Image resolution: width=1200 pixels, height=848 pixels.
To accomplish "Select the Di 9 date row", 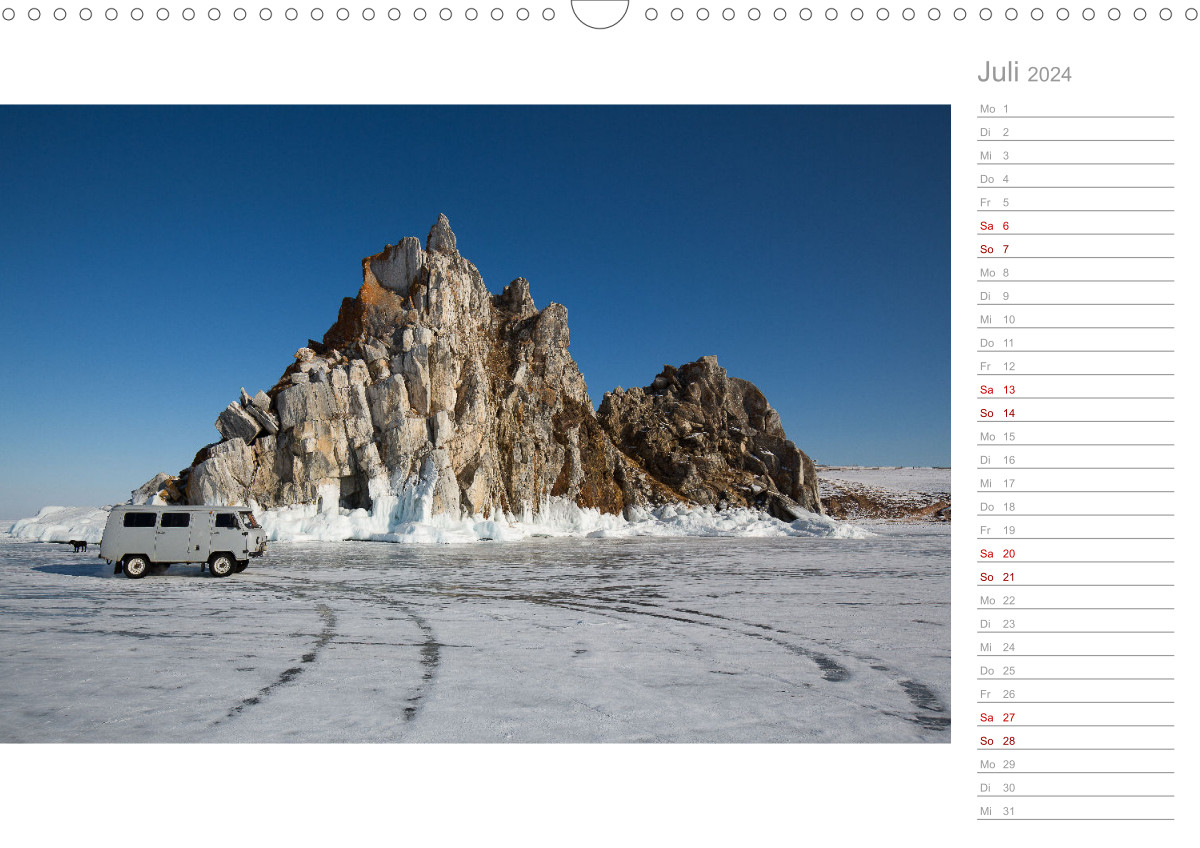I will 1075,294.
